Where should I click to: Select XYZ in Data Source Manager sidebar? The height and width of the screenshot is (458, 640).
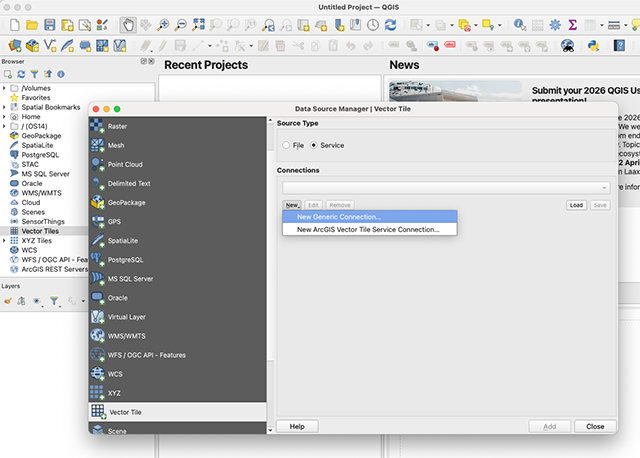[178, 393]
